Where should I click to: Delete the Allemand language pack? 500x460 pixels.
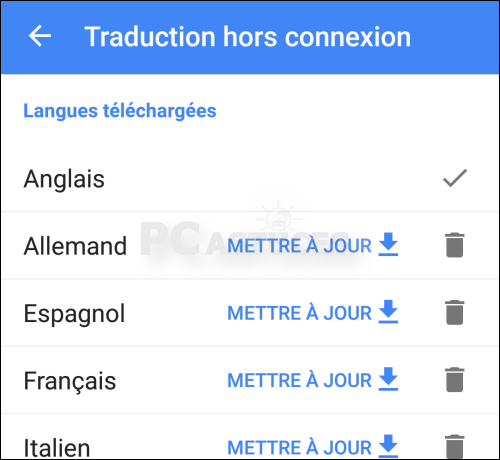point(455,245)
